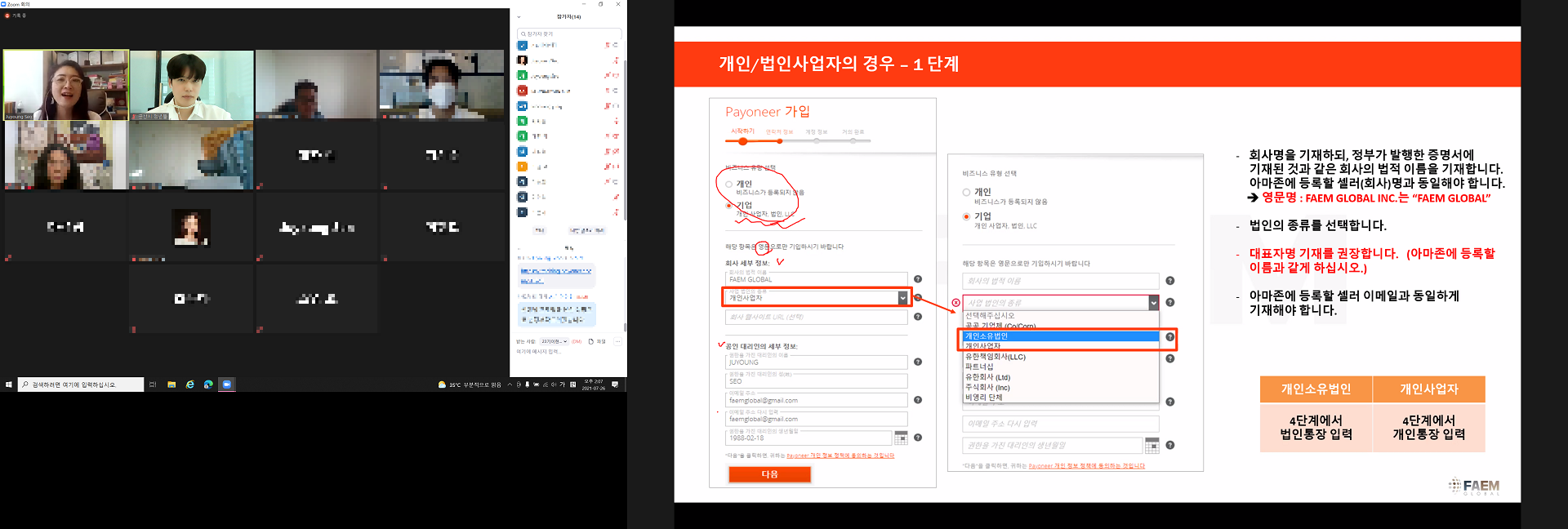Expand the left 개인사업자 business type dropdown
1568x529 pixels.
[x=902, y=298]
